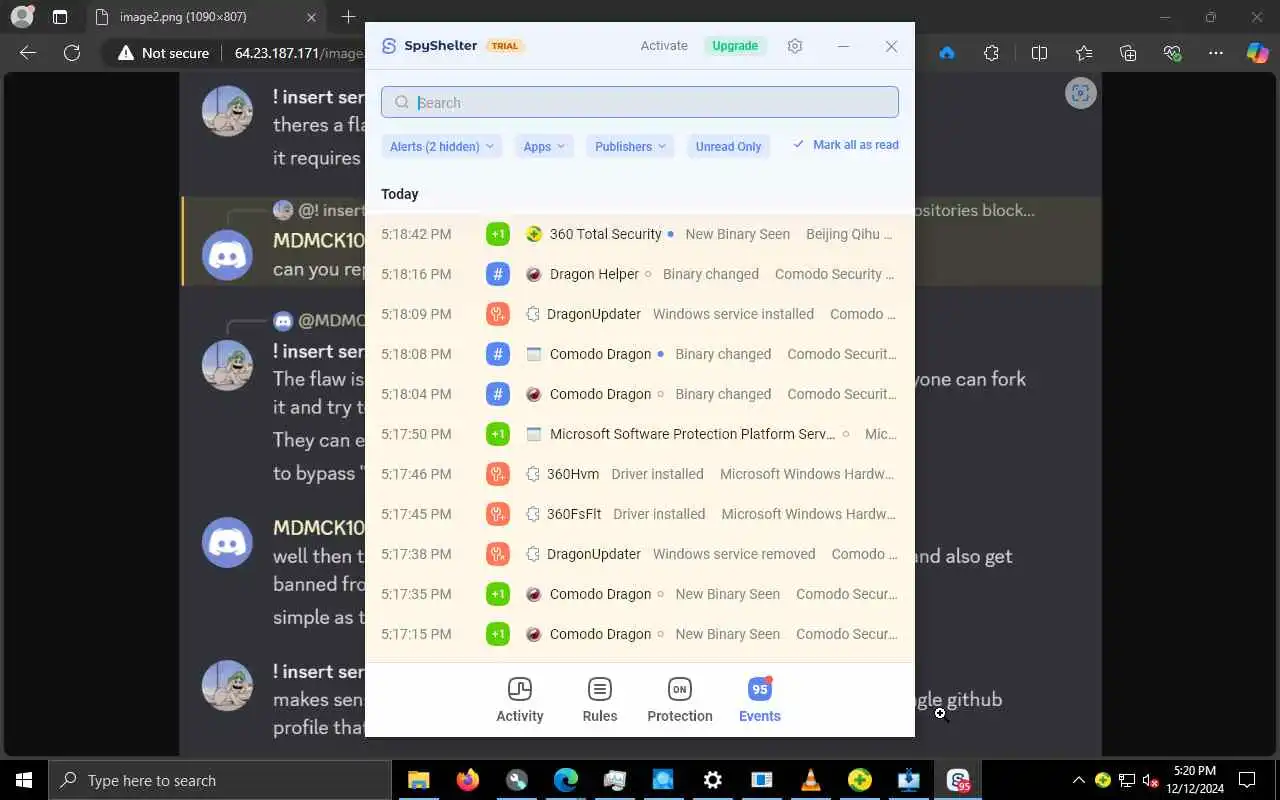The width and height of the screenshot is (1280, 800).
Task: Click the # badge on 5:18:08 PM Comodo Dragon row
Action: click(x=498, y=354)
